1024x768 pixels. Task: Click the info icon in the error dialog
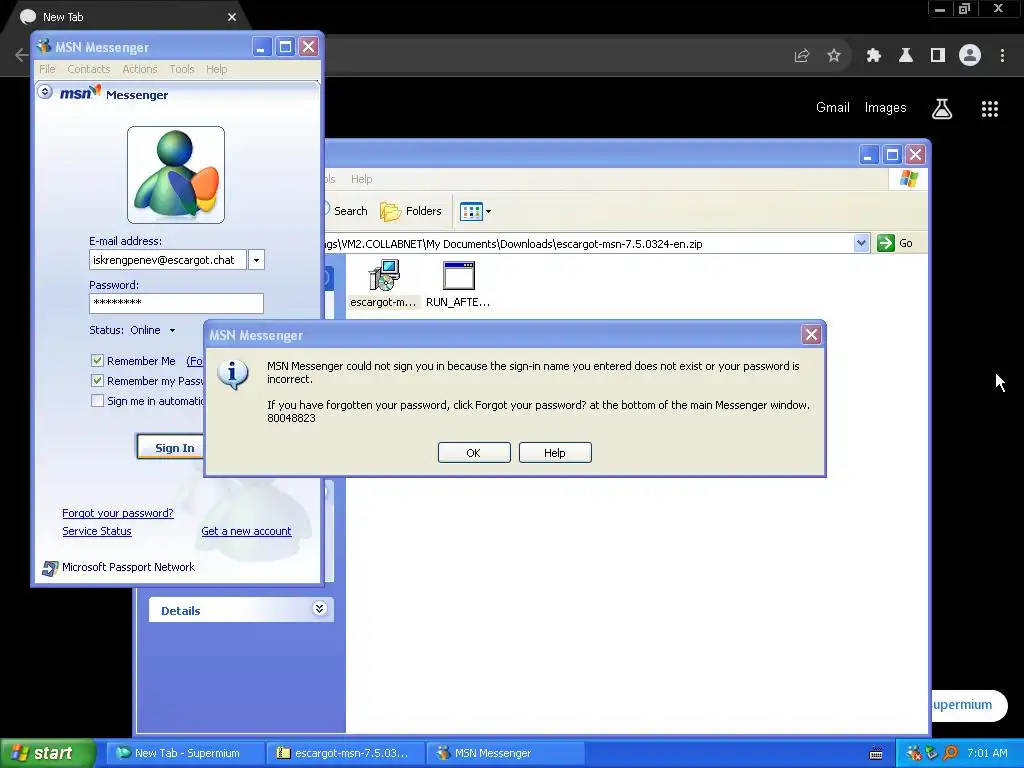(232, 374)
